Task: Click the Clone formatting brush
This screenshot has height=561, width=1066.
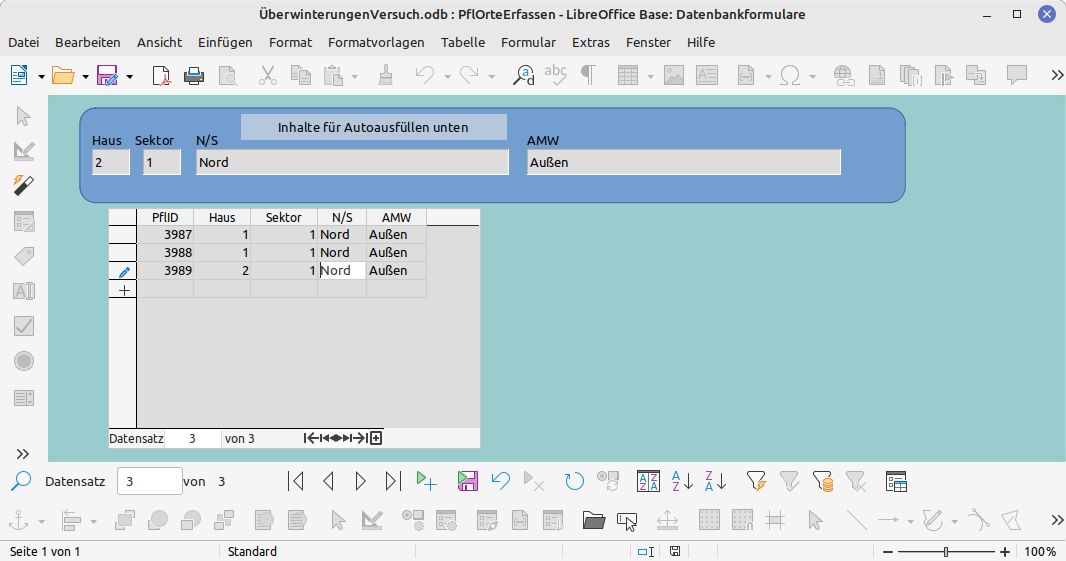Action: click(385, 75)
